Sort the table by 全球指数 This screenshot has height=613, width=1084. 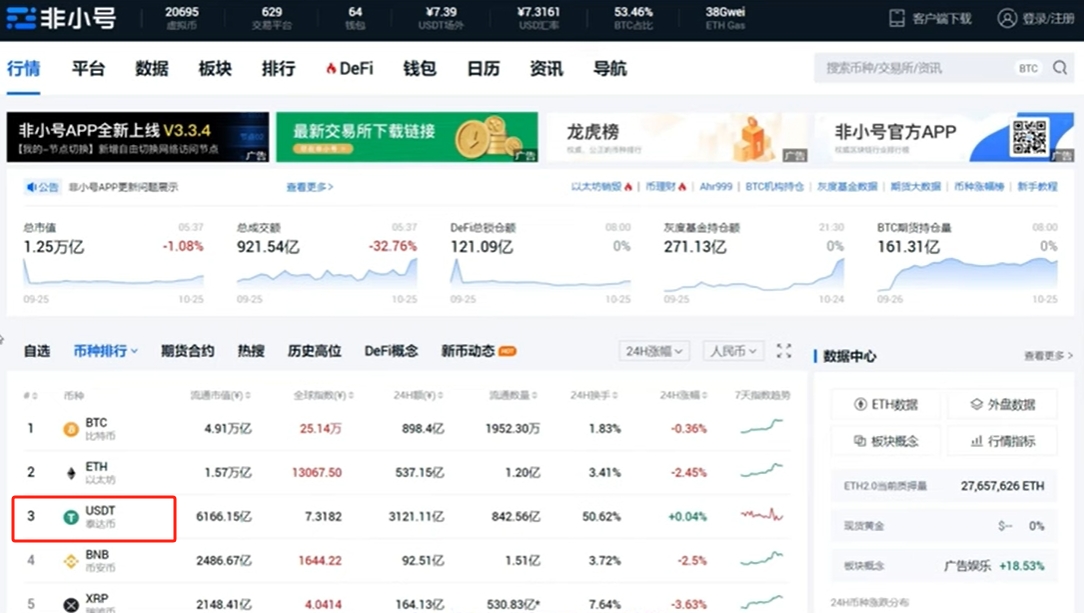click(324, 395)
